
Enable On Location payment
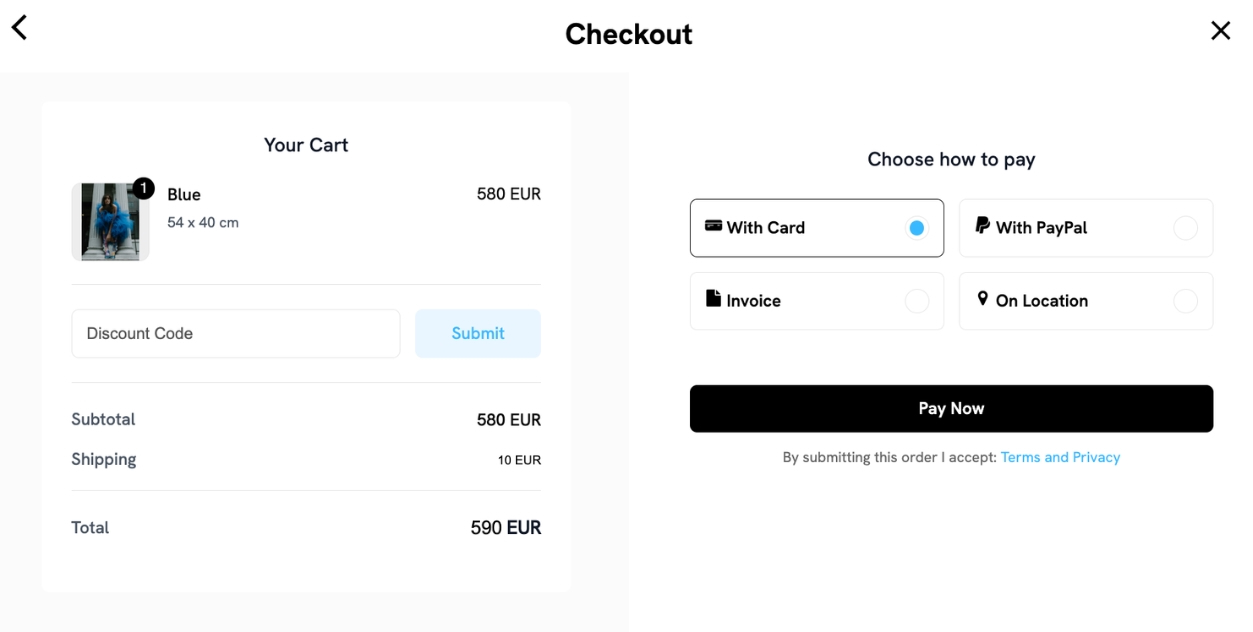click(x=1086, y=300)
